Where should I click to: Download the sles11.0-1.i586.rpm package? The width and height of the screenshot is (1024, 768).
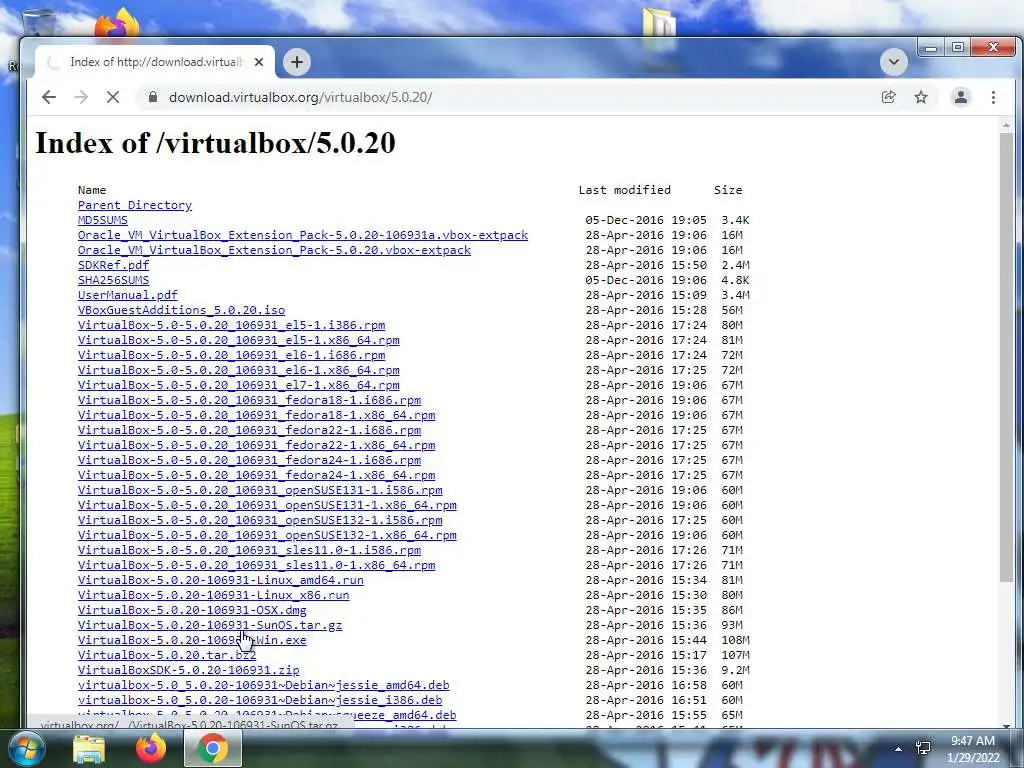[x=249, y=551]
